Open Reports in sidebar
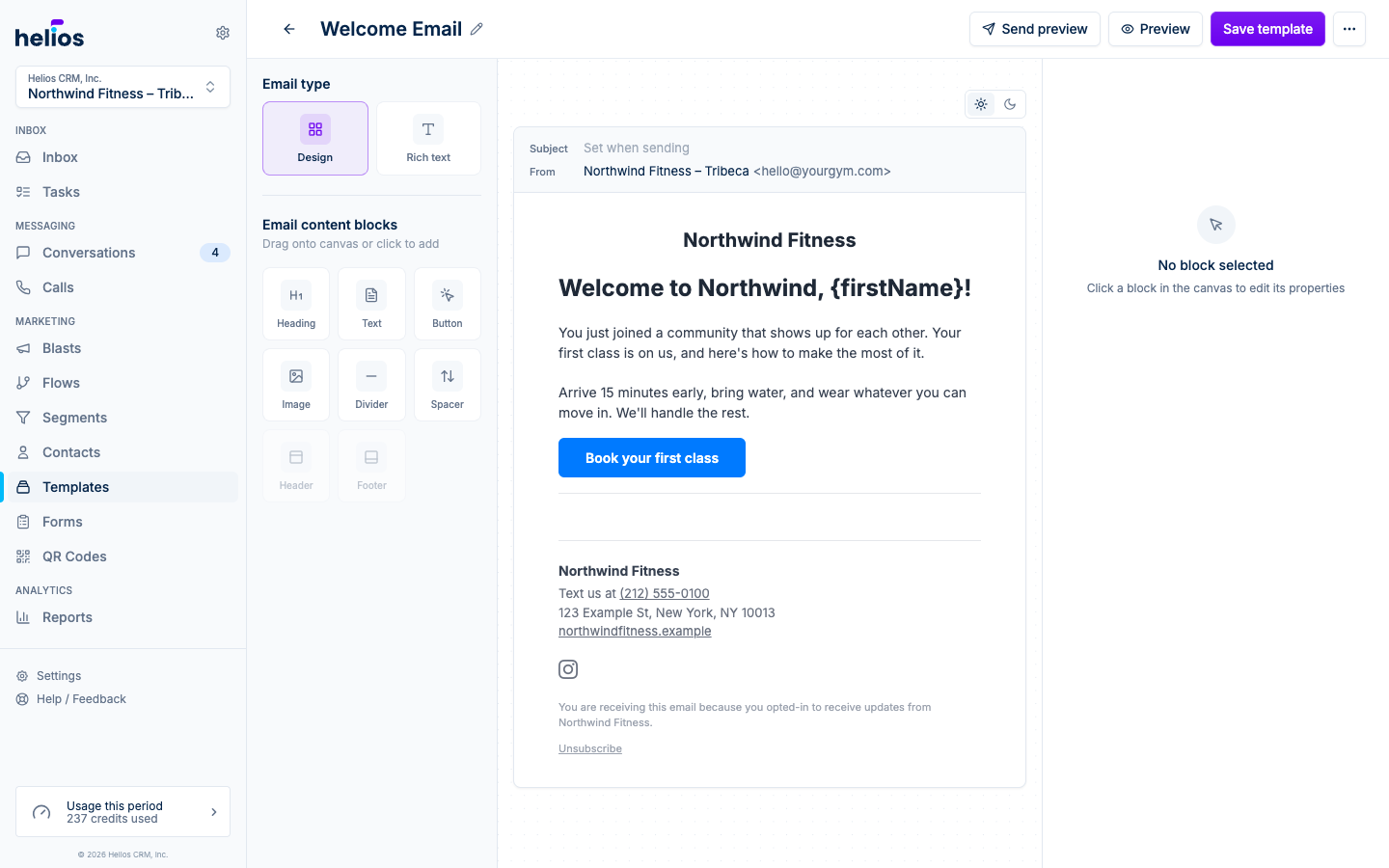 pos(121,617)
